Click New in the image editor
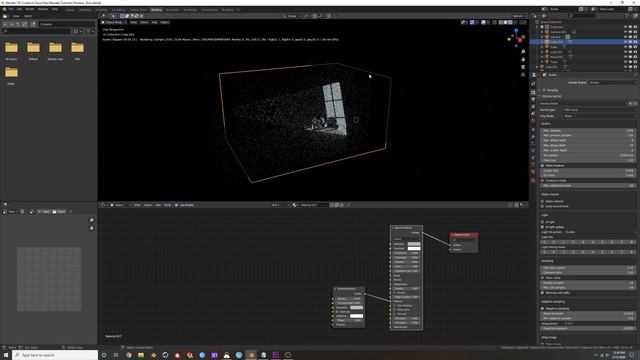 44,211
